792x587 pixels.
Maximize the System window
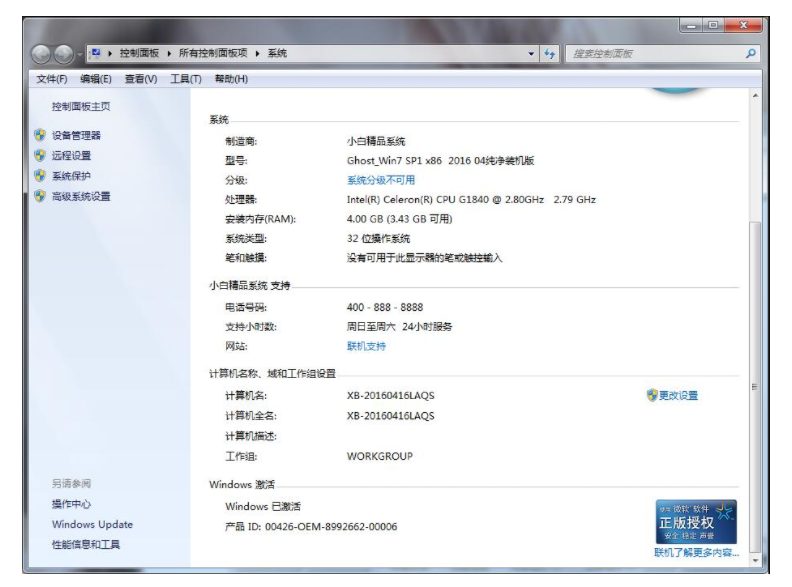pyautogui.click(x=713, y=25)
